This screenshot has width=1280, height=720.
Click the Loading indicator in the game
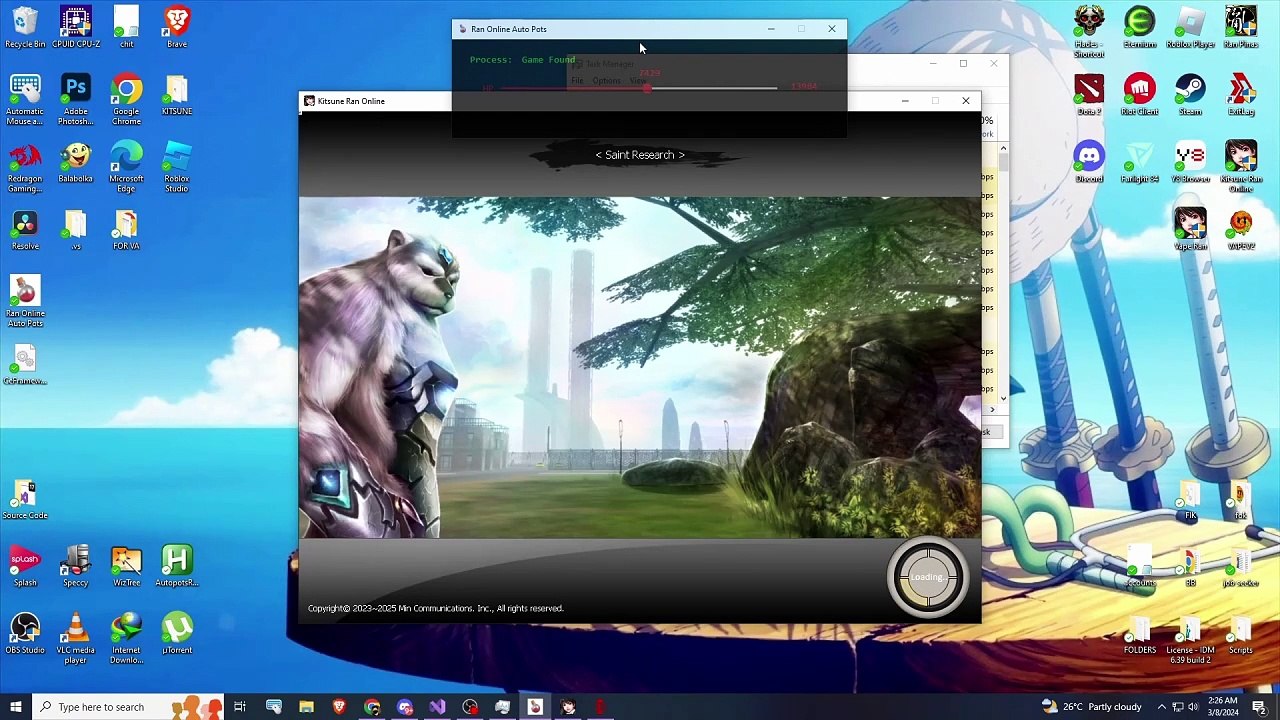[x=927, y=577]
